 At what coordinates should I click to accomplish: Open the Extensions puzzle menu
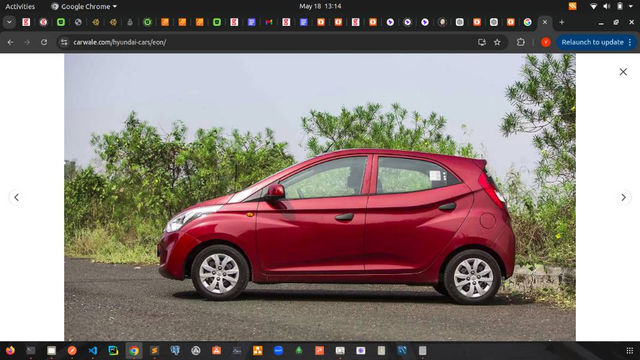pyautogui.click(x=520, y=42)
